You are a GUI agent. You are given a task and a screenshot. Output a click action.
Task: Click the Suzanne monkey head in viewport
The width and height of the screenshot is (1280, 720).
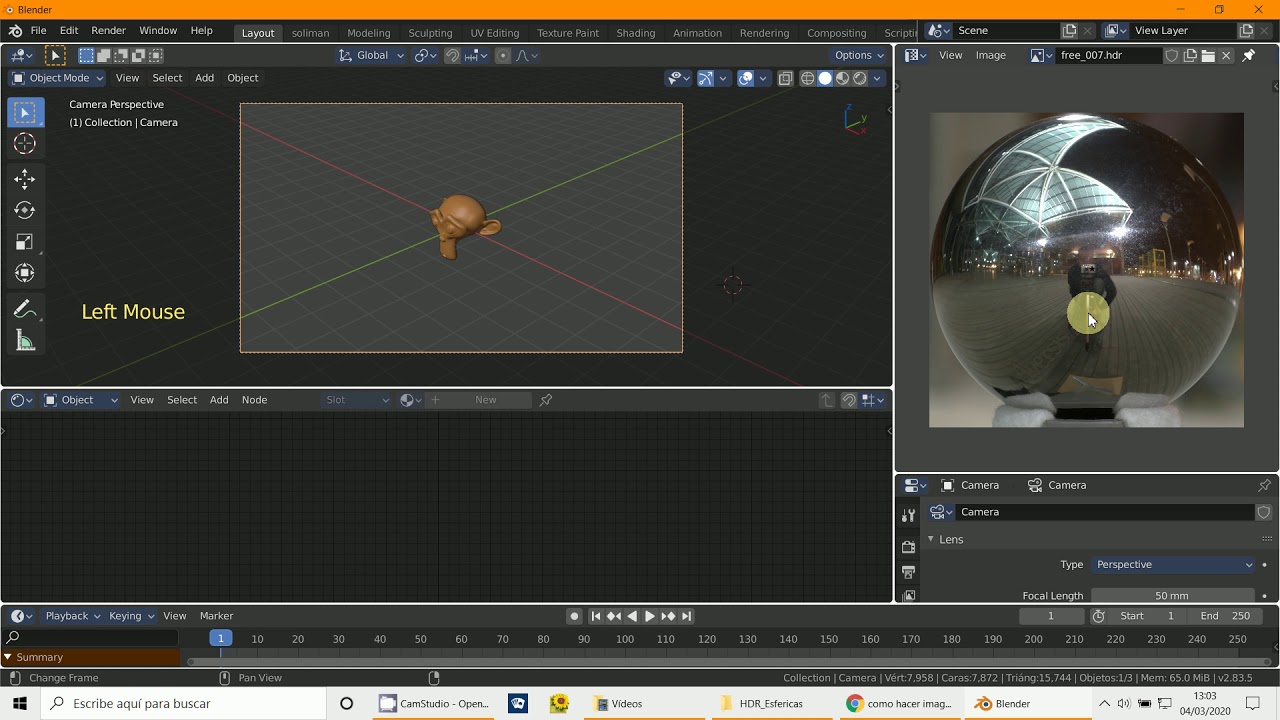(463, 226)
